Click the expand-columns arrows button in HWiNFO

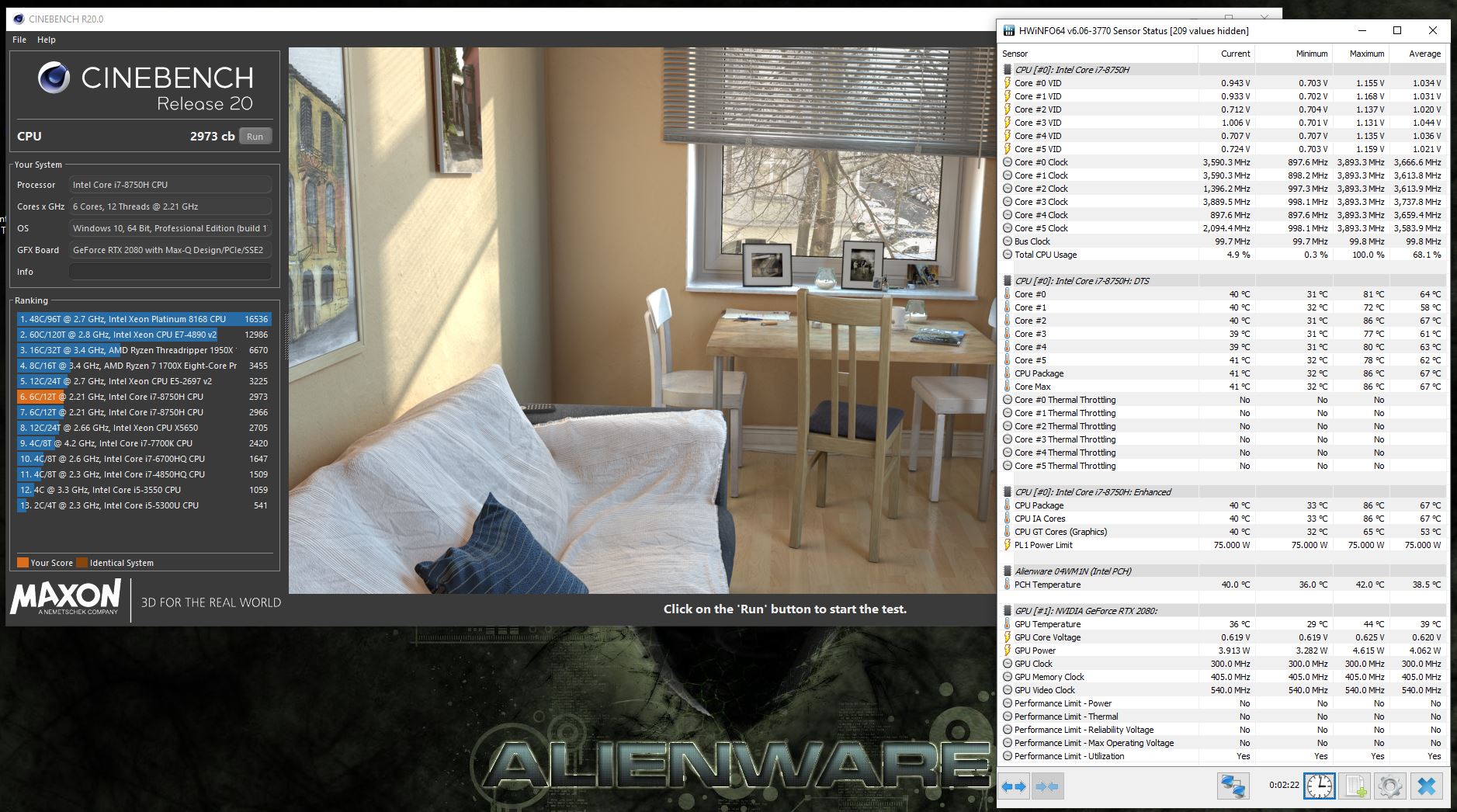click(1014, 786)
